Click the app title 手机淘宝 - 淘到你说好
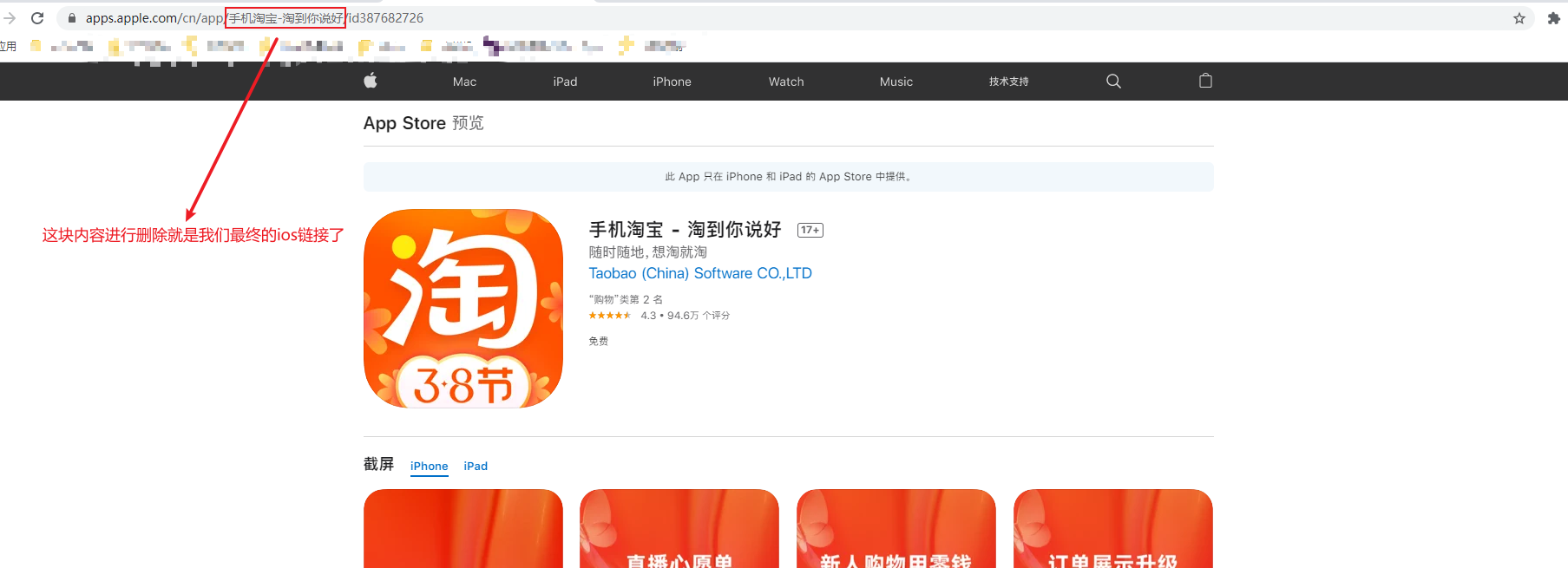1568x568 pixels. 686,230
